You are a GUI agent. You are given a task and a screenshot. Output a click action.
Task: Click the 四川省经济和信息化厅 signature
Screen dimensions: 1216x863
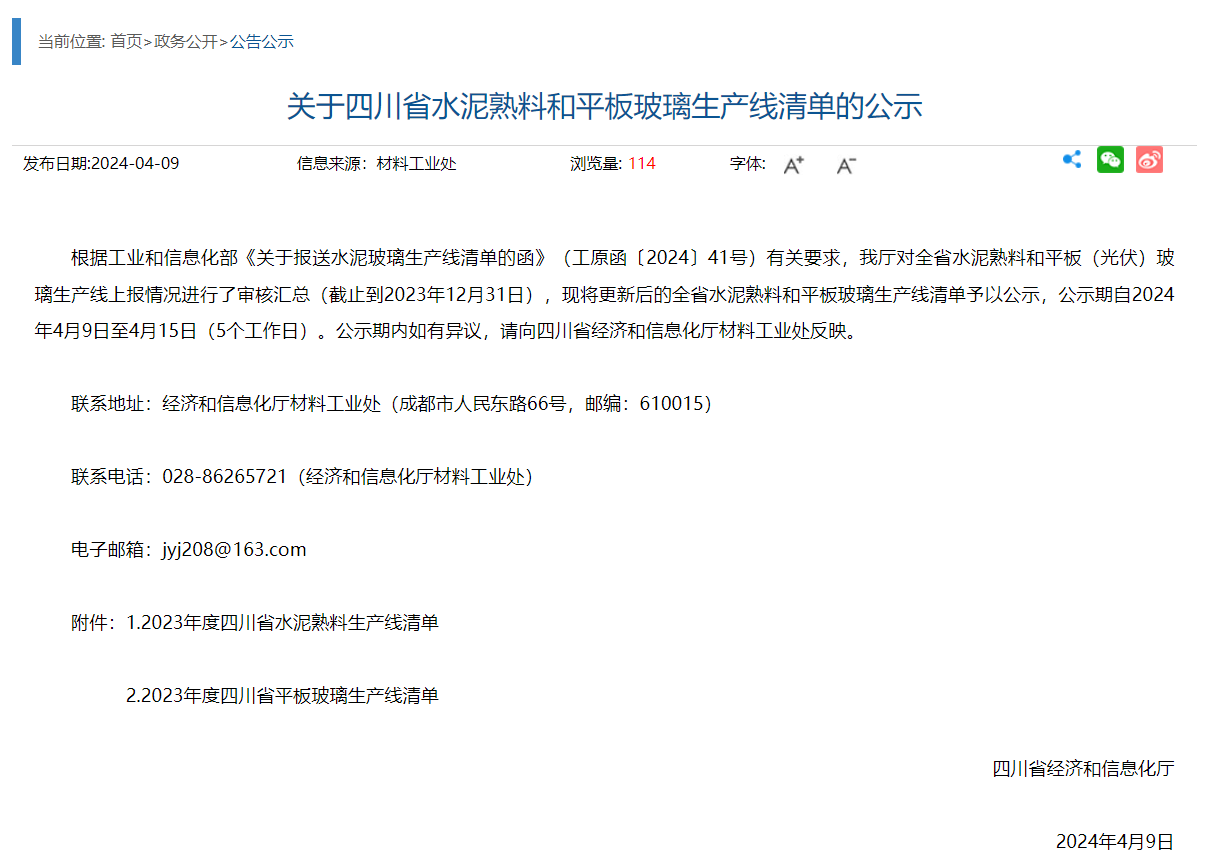click(1083, 769)
